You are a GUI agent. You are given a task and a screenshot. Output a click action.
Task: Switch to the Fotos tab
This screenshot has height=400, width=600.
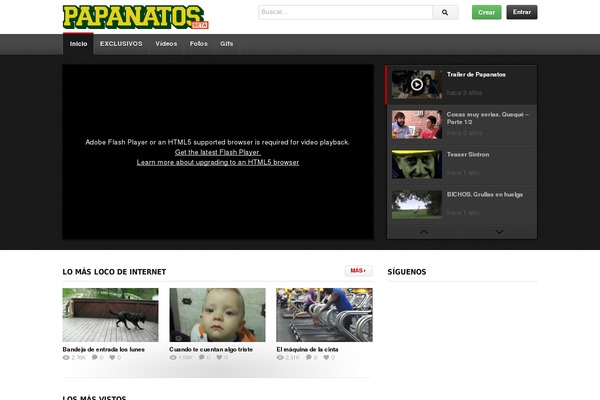tap(199, 44)
